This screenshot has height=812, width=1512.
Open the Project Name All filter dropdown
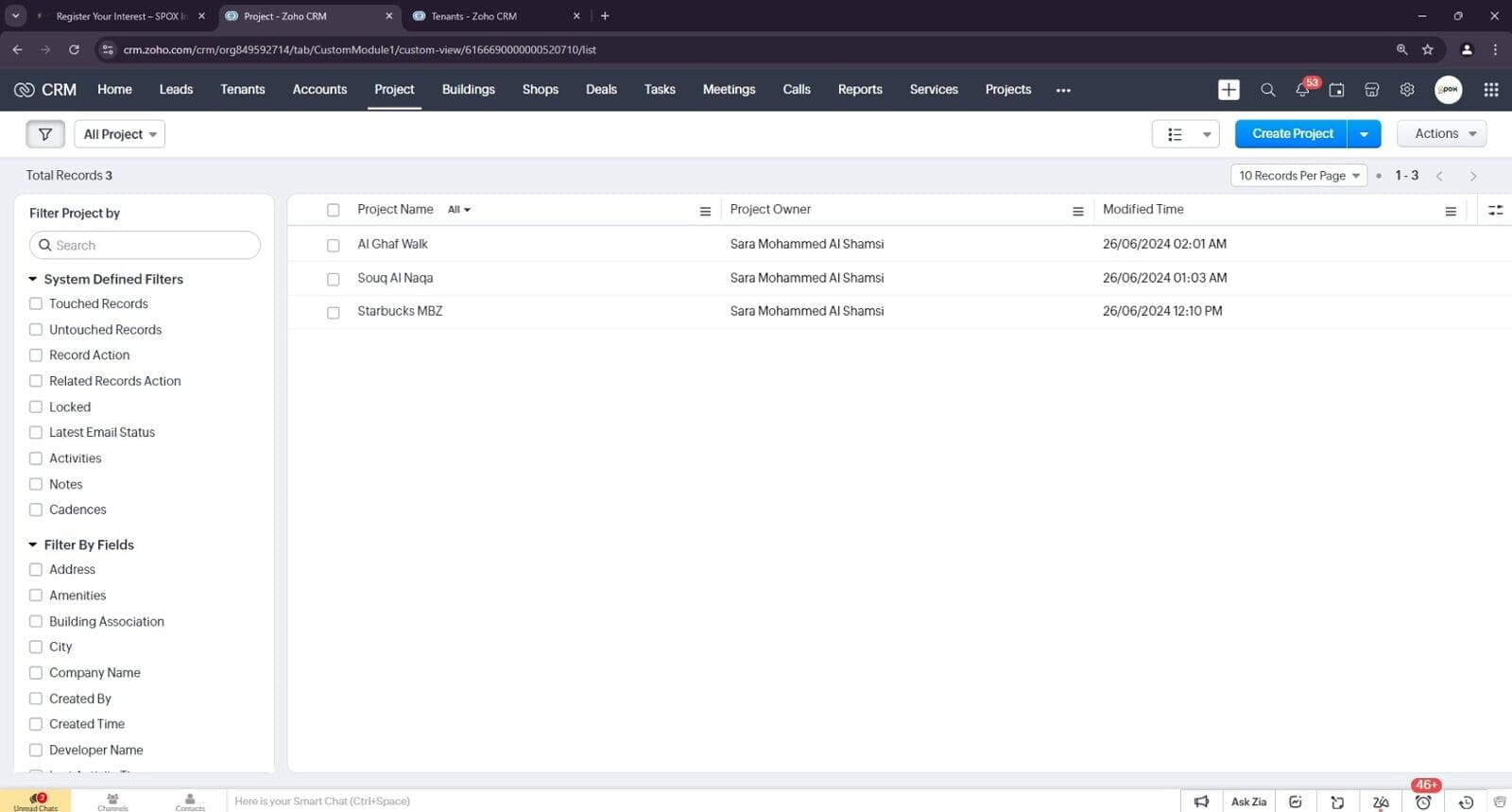tap(459, 210)
